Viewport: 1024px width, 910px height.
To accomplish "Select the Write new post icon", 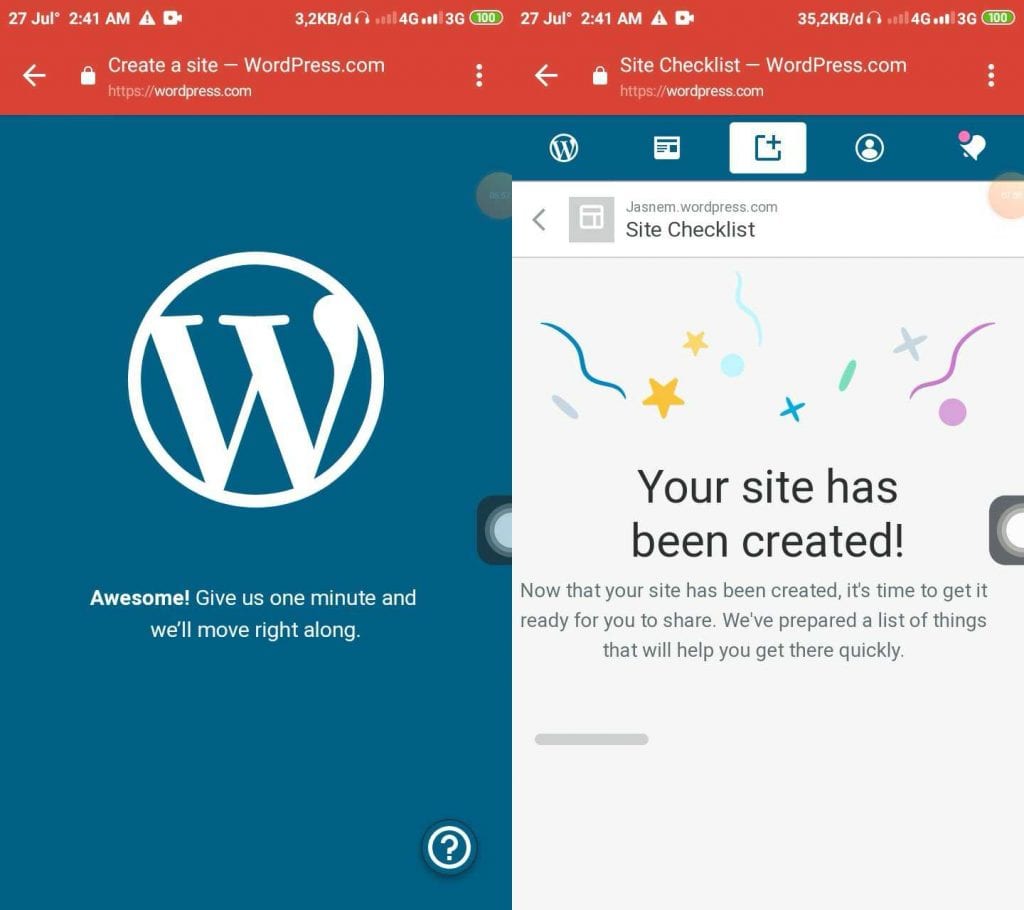I will tap(767, 148).
